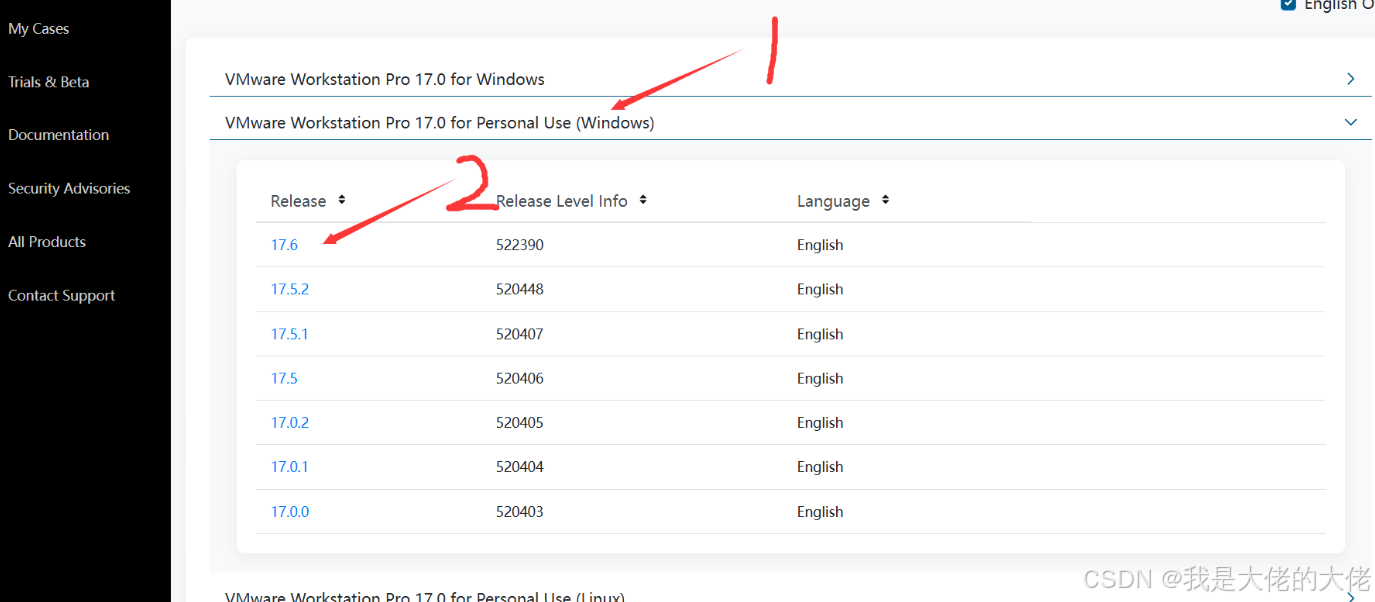
Task: Select Contact Support in sidebar
Action: point(62,296)
